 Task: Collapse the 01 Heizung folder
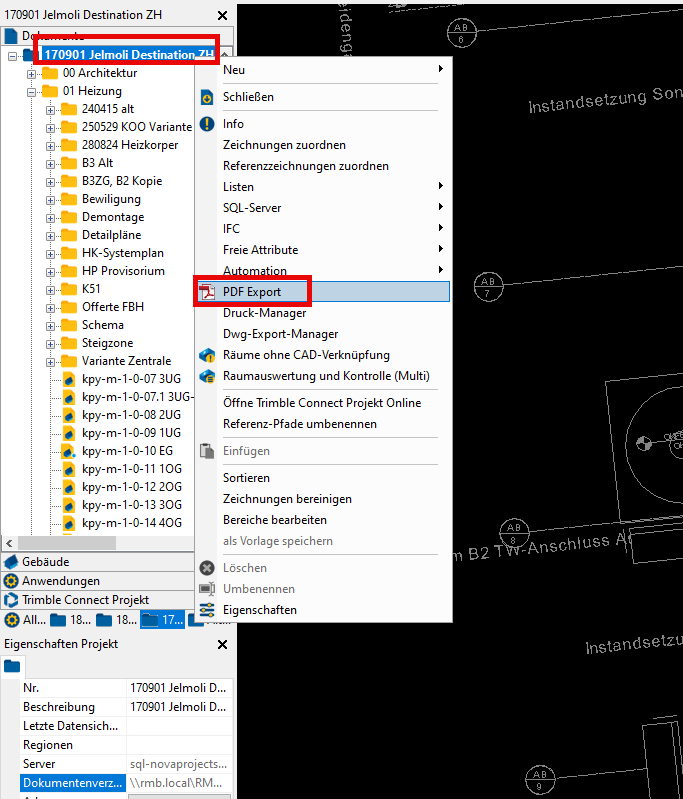(x=32, y=92)
